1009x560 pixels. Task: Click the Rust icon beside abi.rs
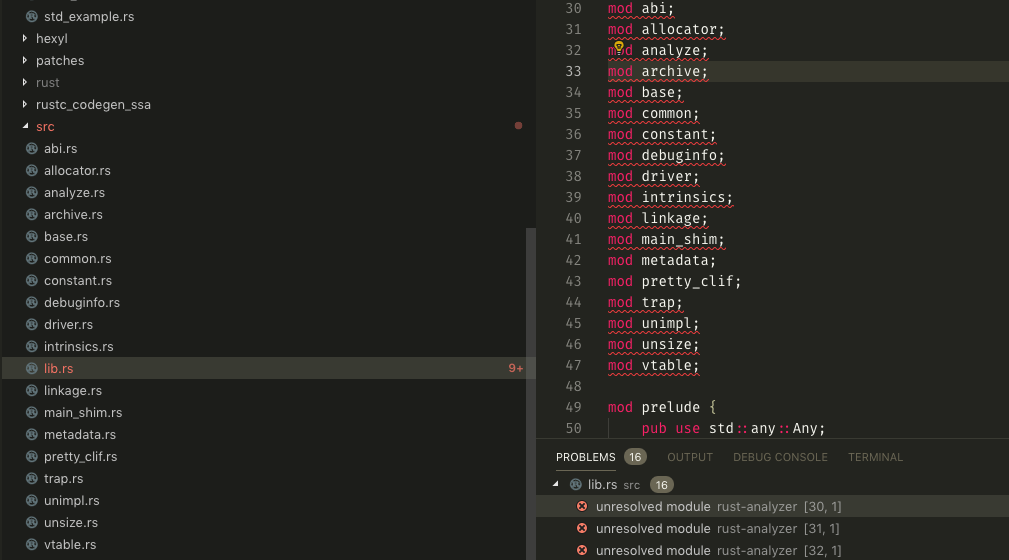point(32,149)
